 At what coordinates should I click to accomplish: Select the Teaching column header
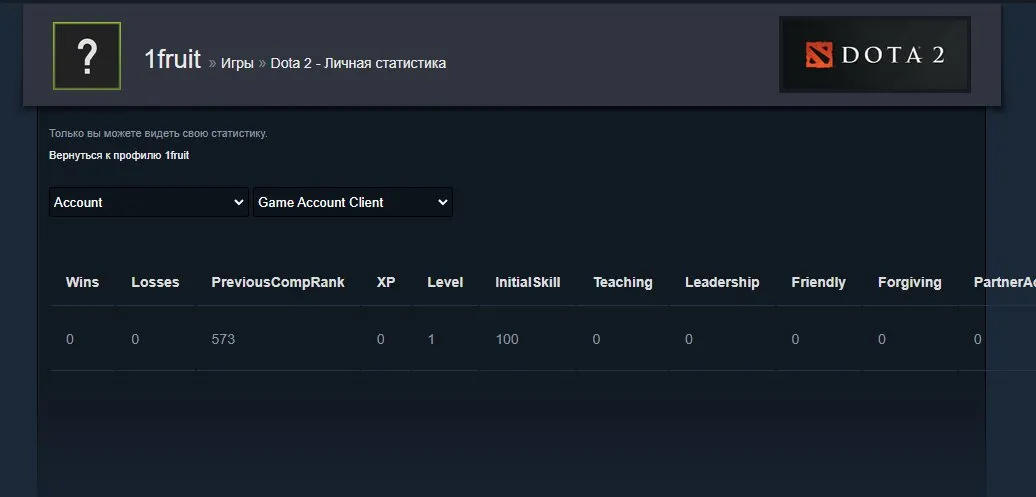[623, 282]
